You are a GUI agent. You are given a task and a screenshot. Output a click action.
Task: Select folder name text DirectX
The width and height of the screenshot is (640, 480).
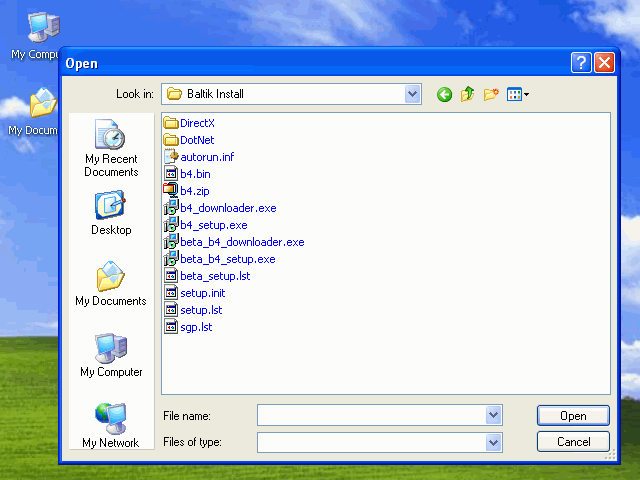click(x=197, y=123)
